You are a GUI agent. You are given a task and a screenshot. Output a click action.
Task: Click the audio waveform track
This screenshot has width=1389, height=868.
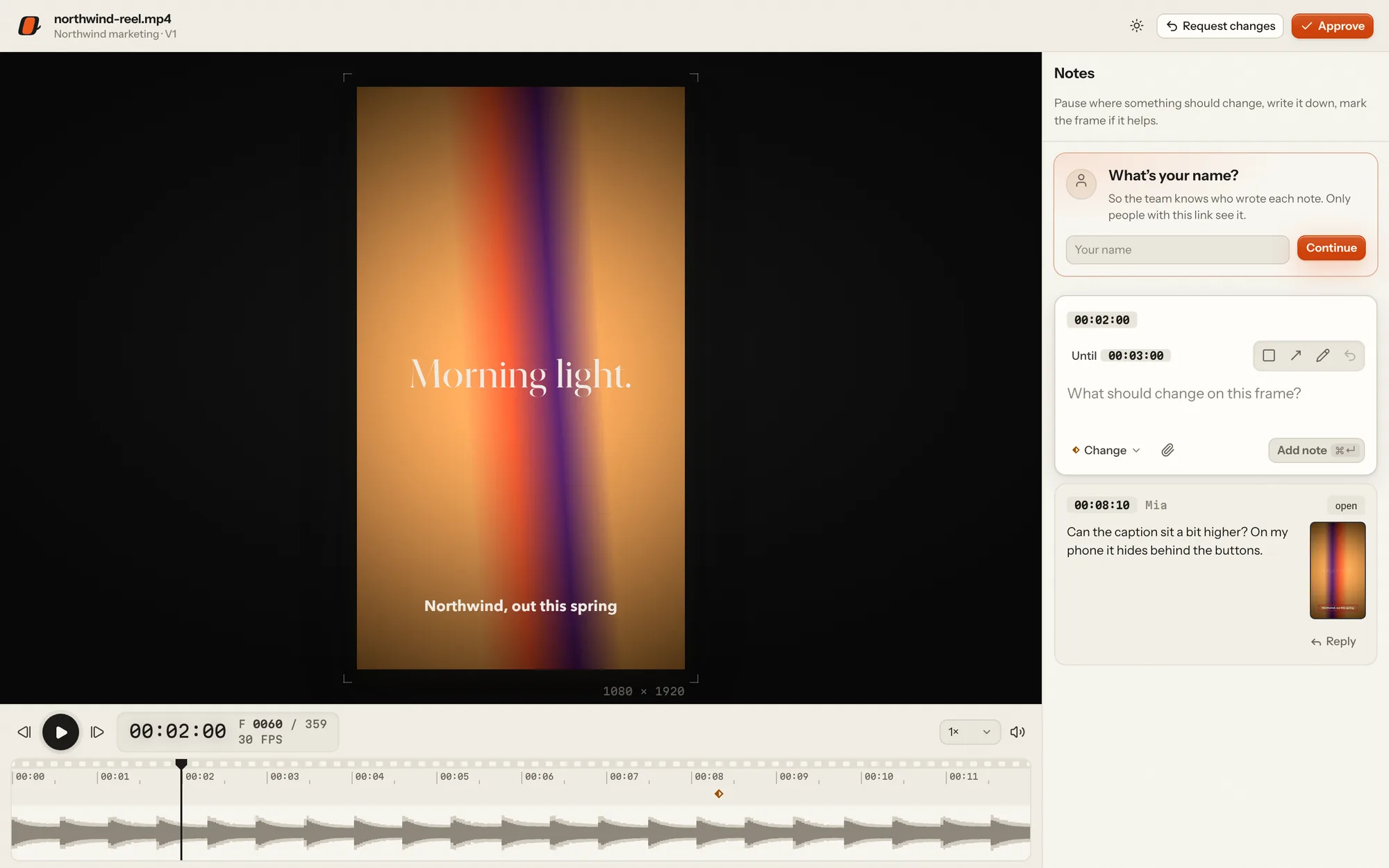pos(521,833)
